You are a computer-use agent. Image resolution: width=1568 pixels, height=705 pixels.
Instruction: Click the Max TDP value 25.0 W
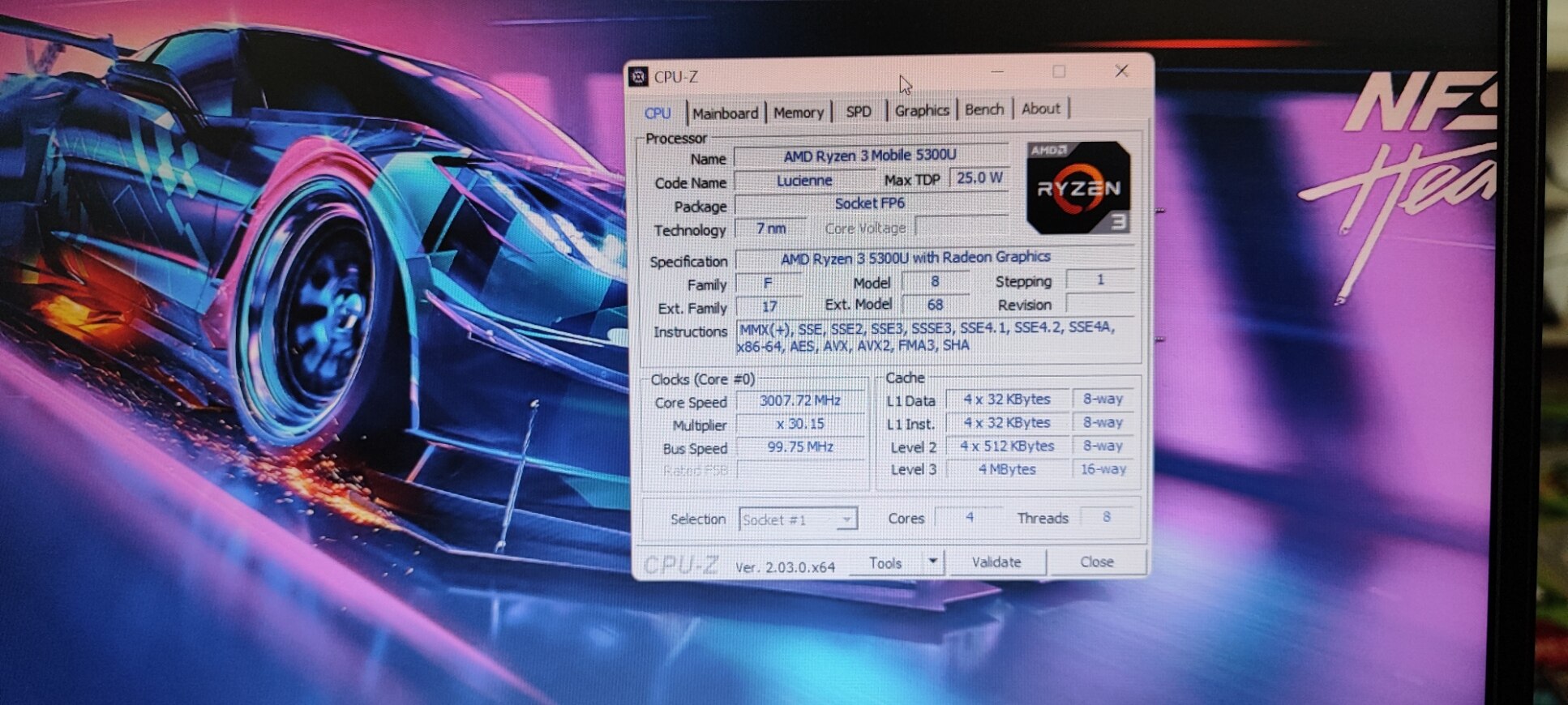pos(979,178)
